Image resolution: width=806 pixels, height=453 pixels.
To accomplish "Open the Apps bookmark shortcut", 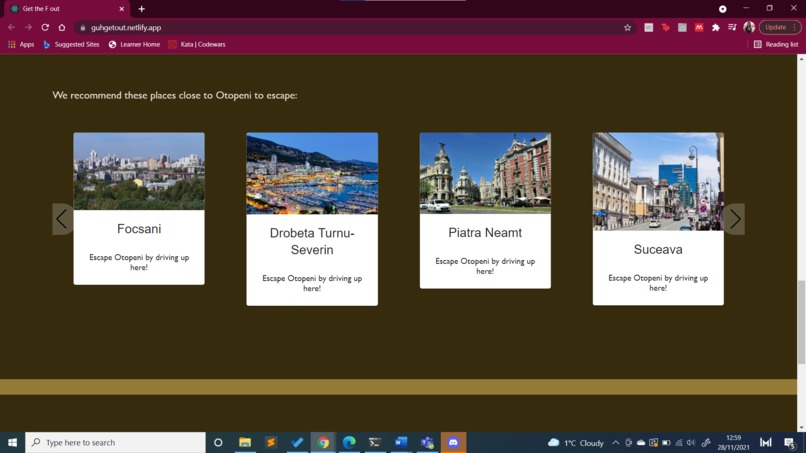I will [21, 45].
